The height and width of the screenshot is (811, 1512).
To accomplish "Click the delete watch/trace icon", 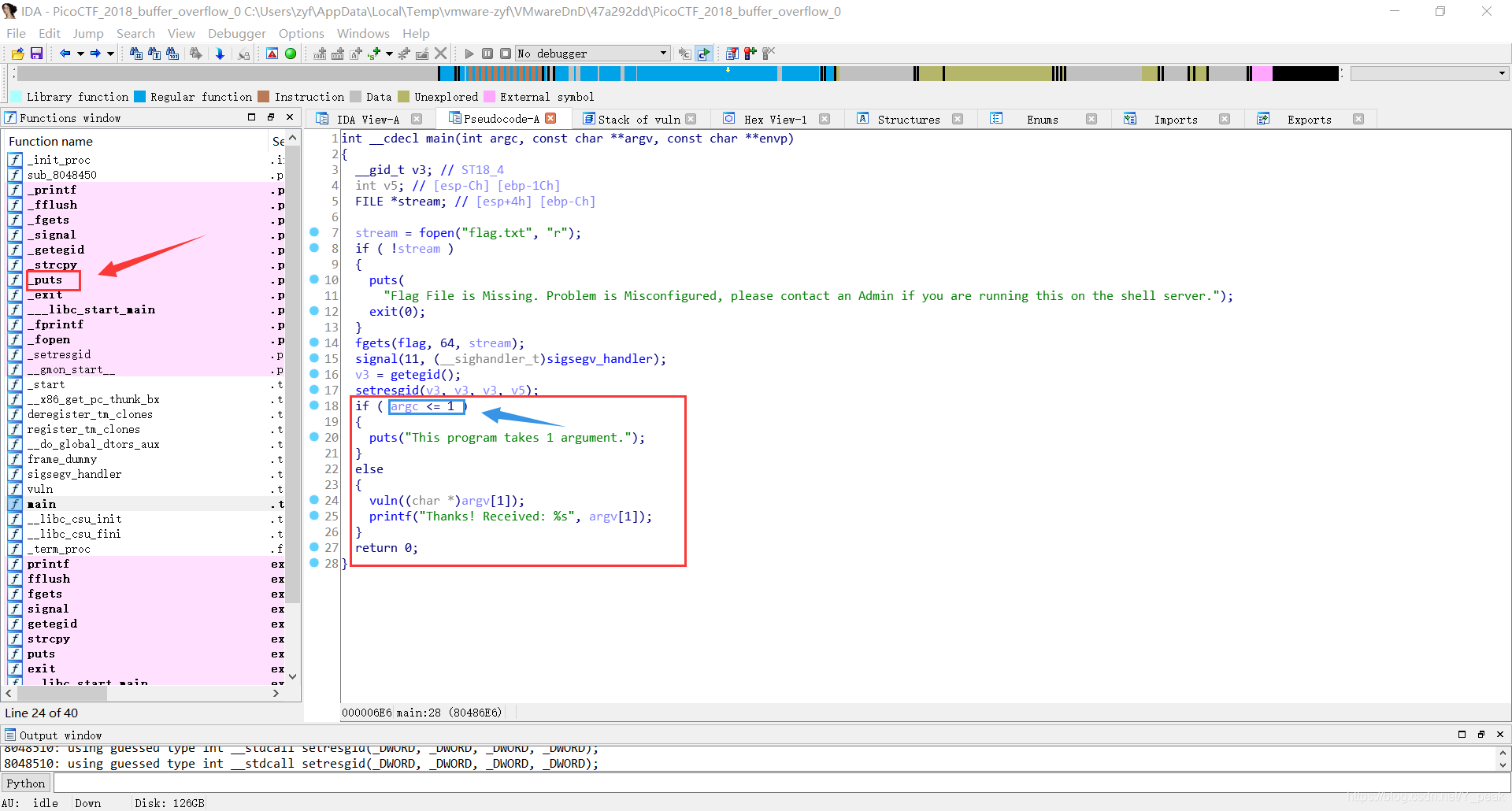I will (769, 54).
